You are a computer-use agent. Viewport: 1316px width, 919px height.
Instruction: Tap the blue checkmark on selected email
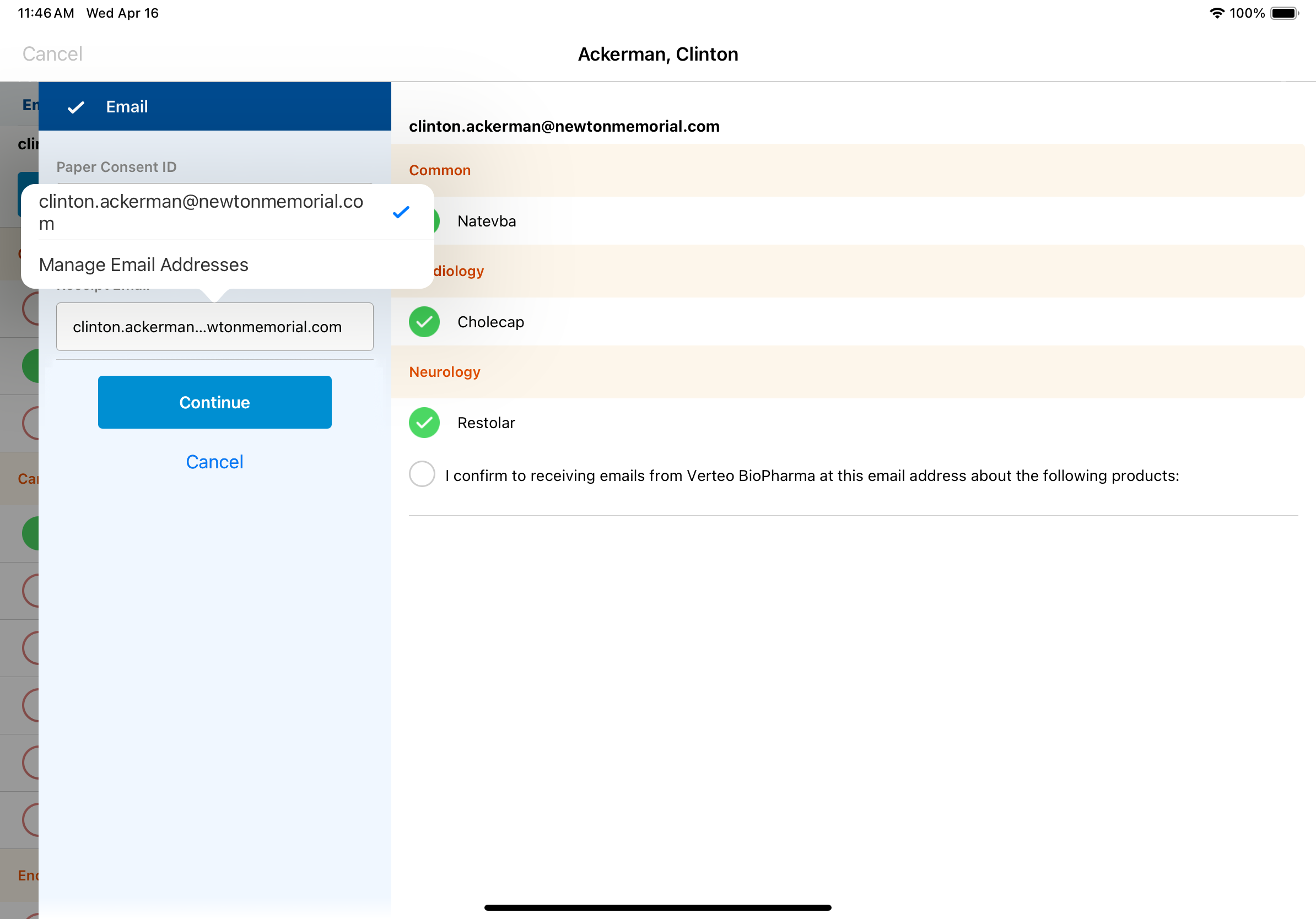(401, 212)
